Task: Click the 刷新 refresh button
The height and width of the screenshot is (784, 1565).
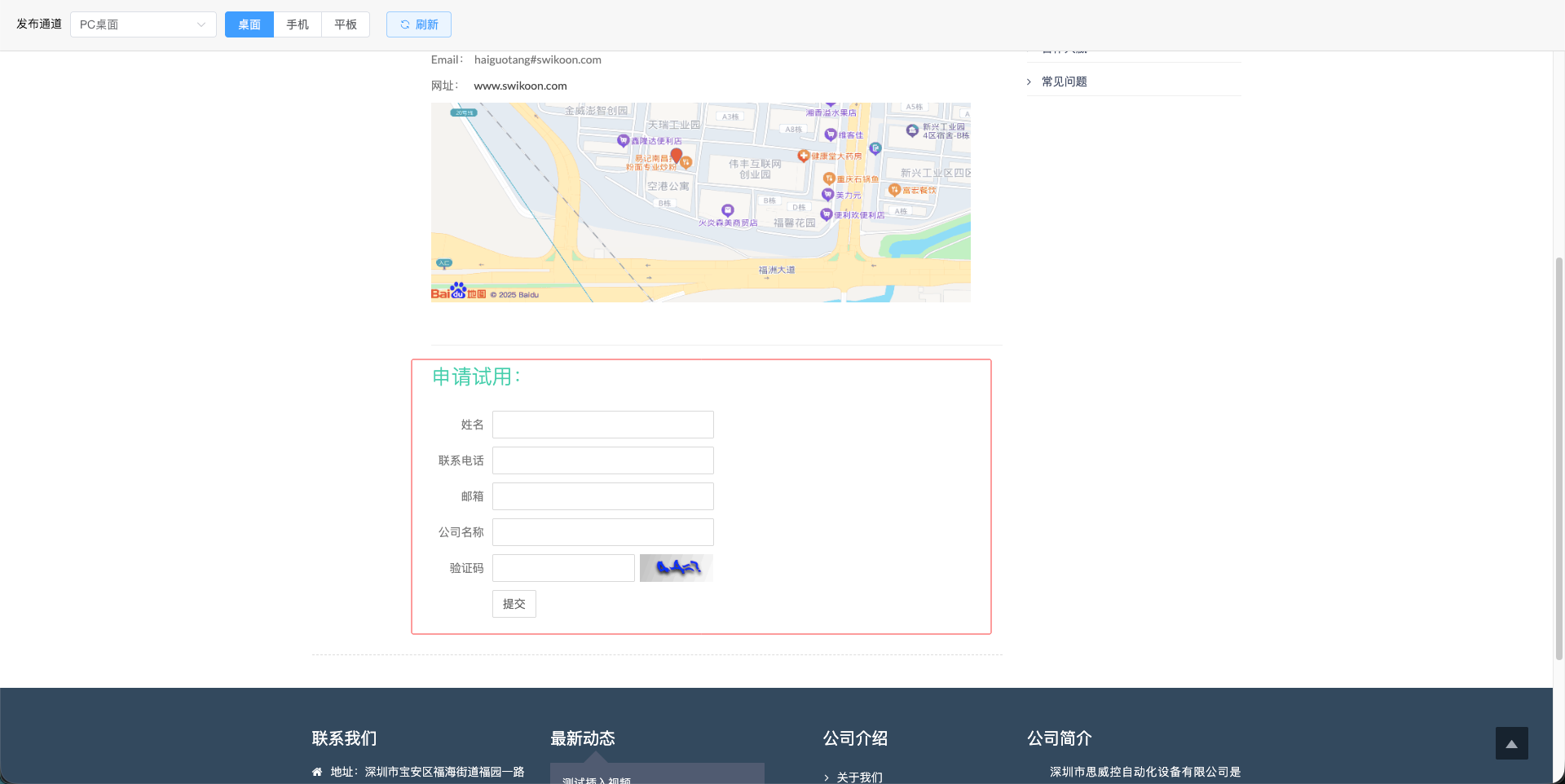Action: pos(419,24)
